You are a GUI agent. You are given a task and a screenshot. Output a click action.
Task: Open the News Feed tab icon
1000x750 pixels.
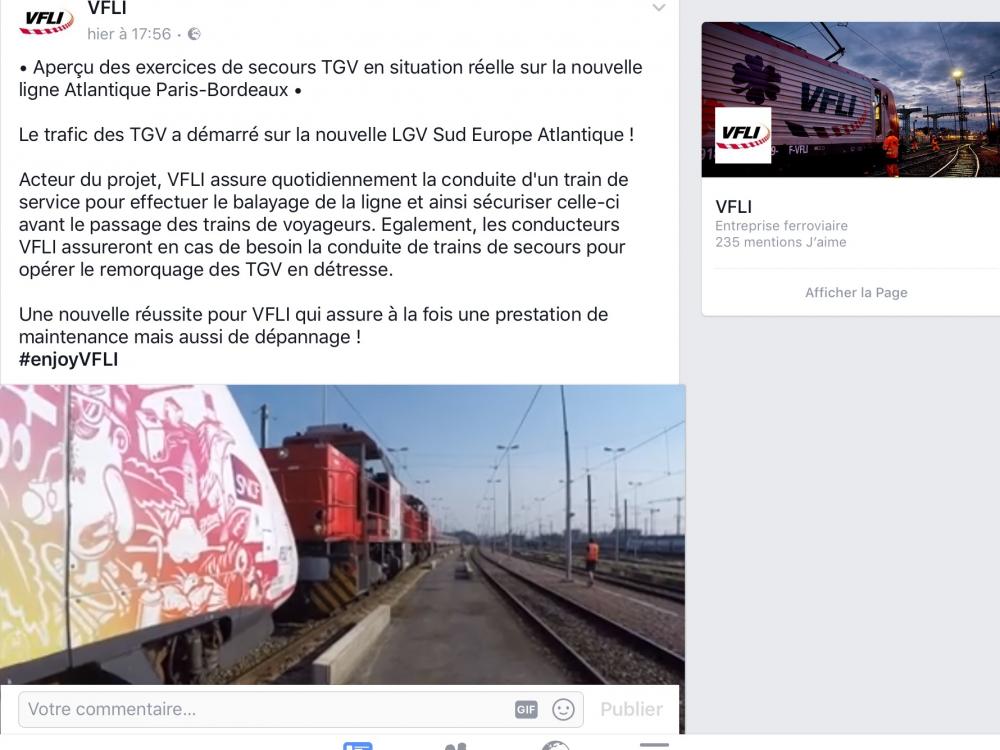pyautogui.click(x=357, y=745)
